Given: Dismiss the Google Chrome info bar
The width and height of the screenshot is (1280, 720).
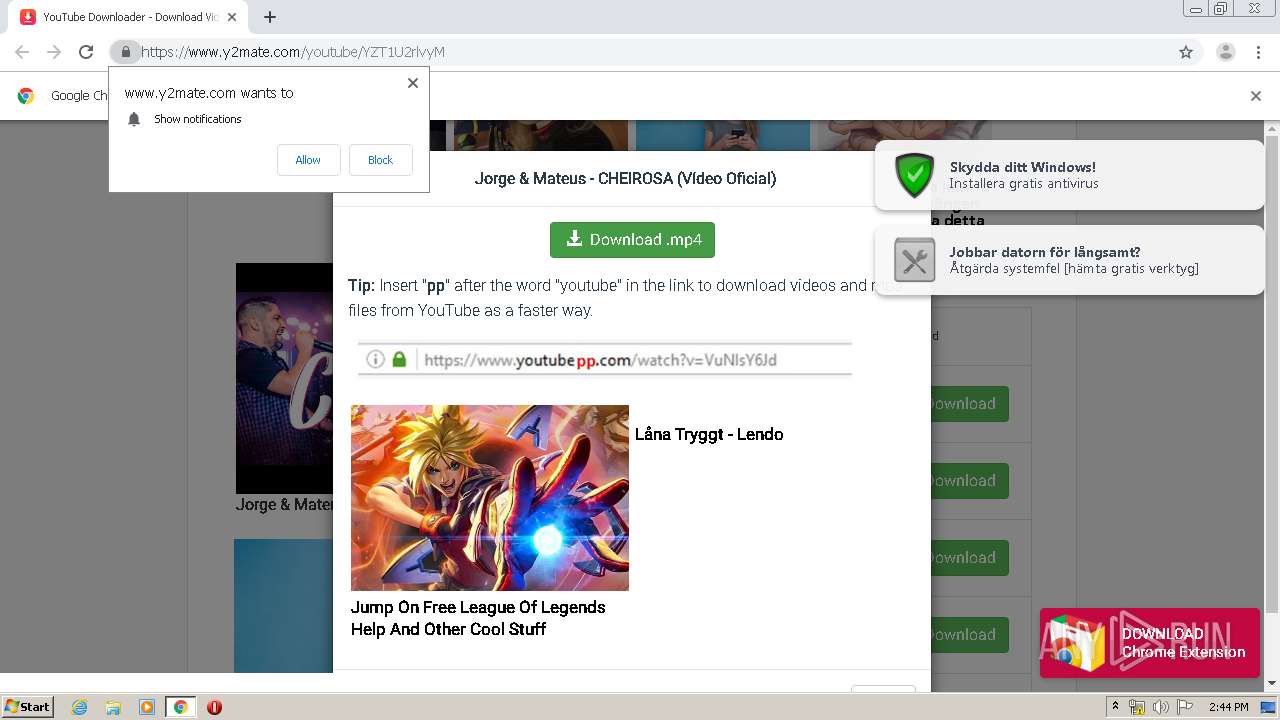Looking at the screenshot, I should click(x=1255, y=96).
